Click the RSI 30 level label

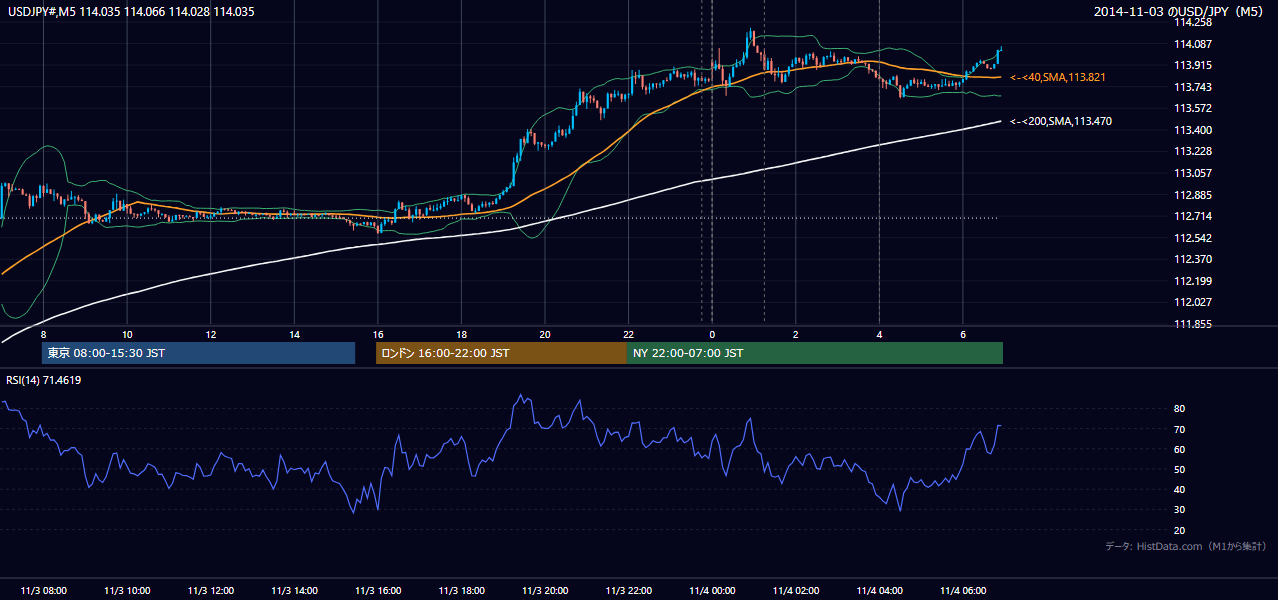click(1179, 510)
